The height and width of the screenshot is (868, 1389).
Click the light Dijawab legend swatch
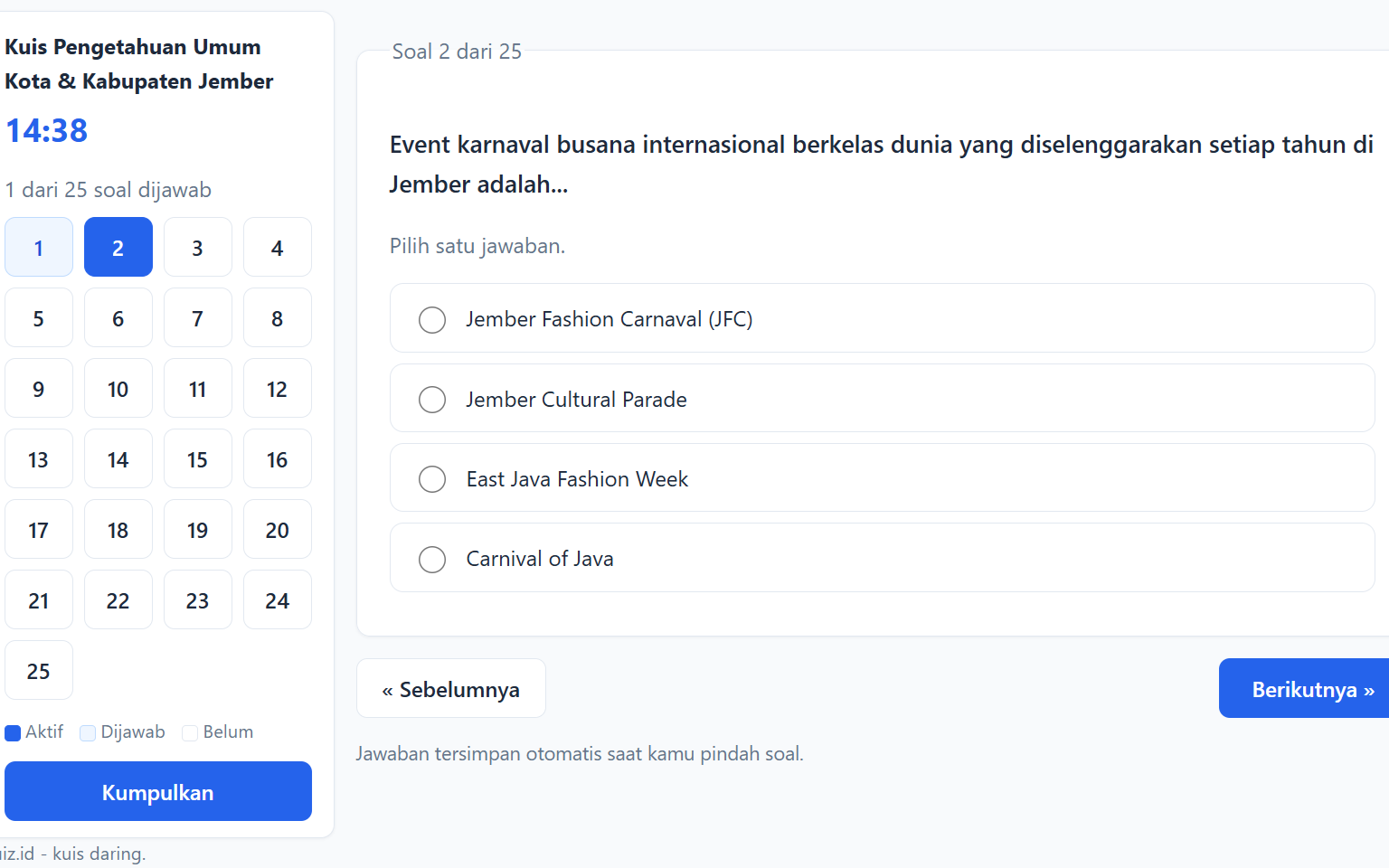point(88,733)
